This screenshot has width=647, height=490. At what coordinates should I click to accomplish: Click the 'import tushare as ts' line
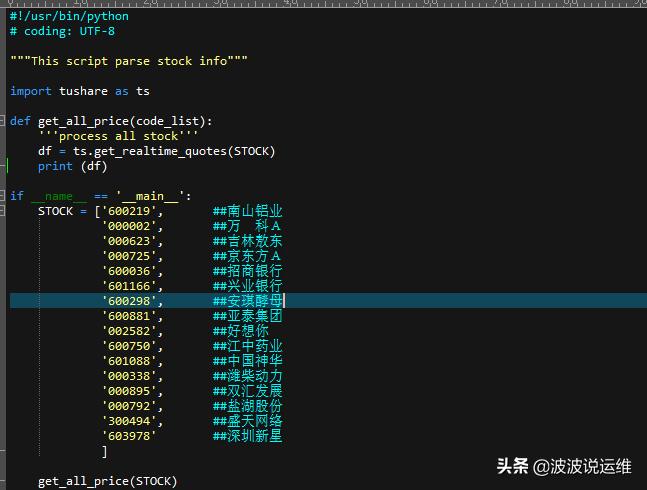(80, 91)
